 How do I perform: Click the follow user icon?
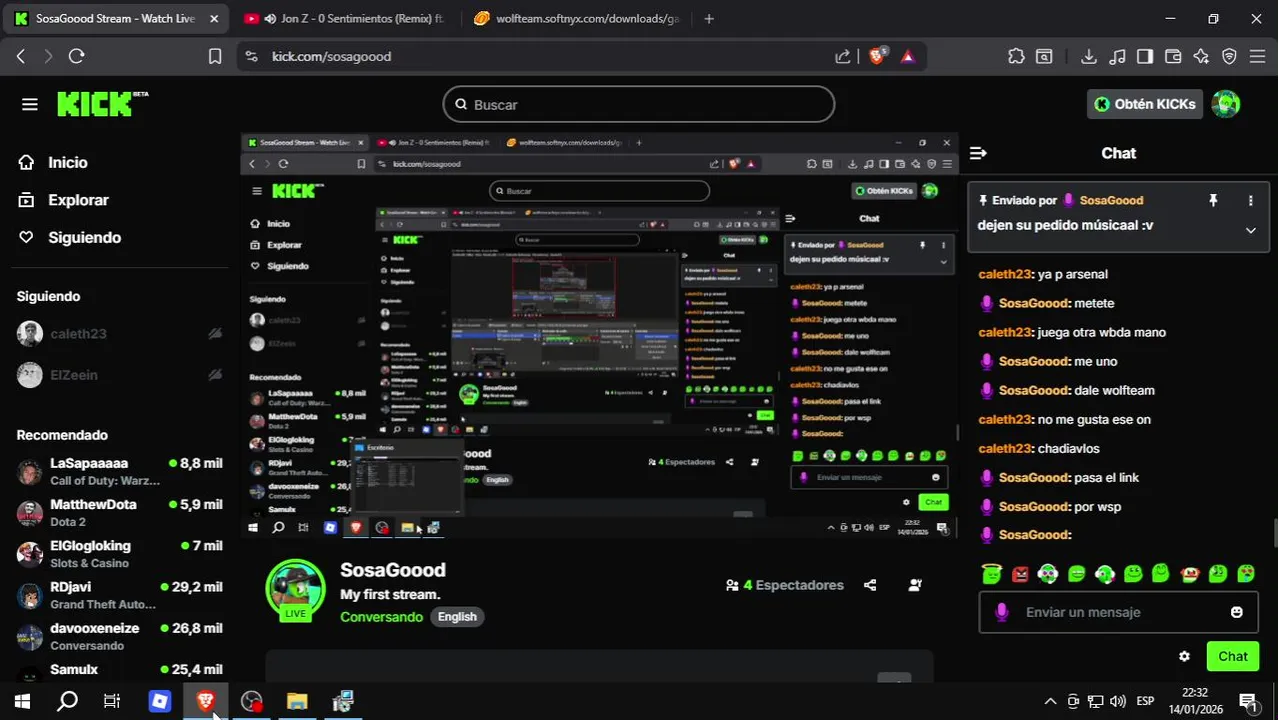tap(914, 585)
